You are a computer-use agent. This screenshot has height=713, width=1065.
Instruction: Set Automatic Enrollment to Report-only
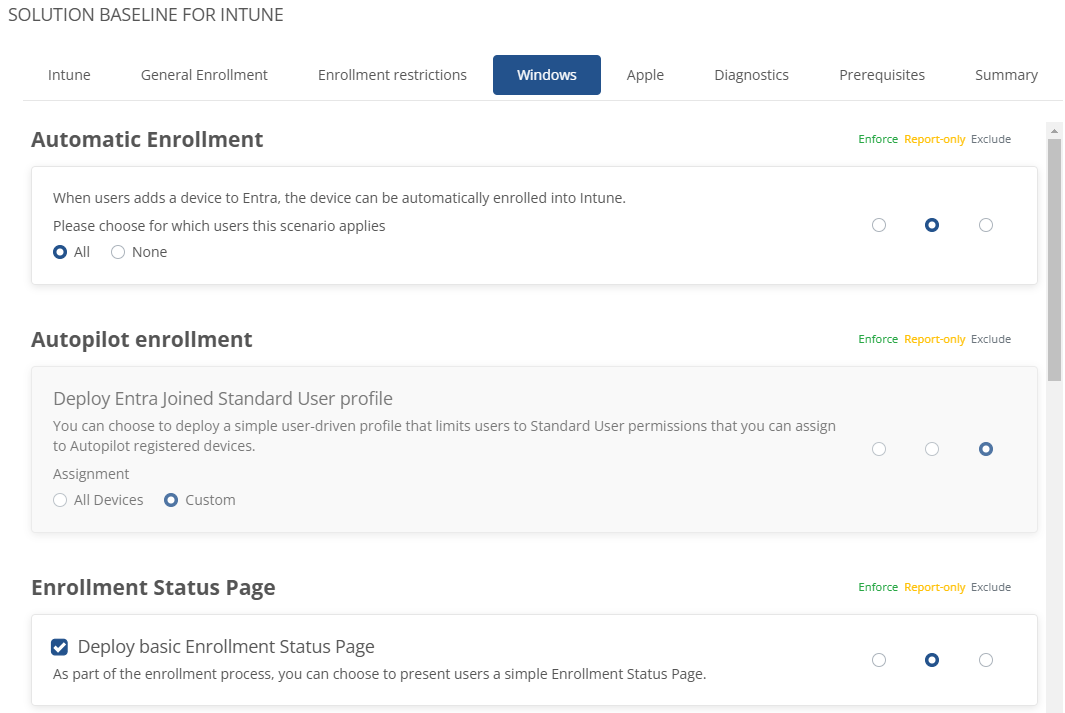pyautogui.click(x=932, y=225)
